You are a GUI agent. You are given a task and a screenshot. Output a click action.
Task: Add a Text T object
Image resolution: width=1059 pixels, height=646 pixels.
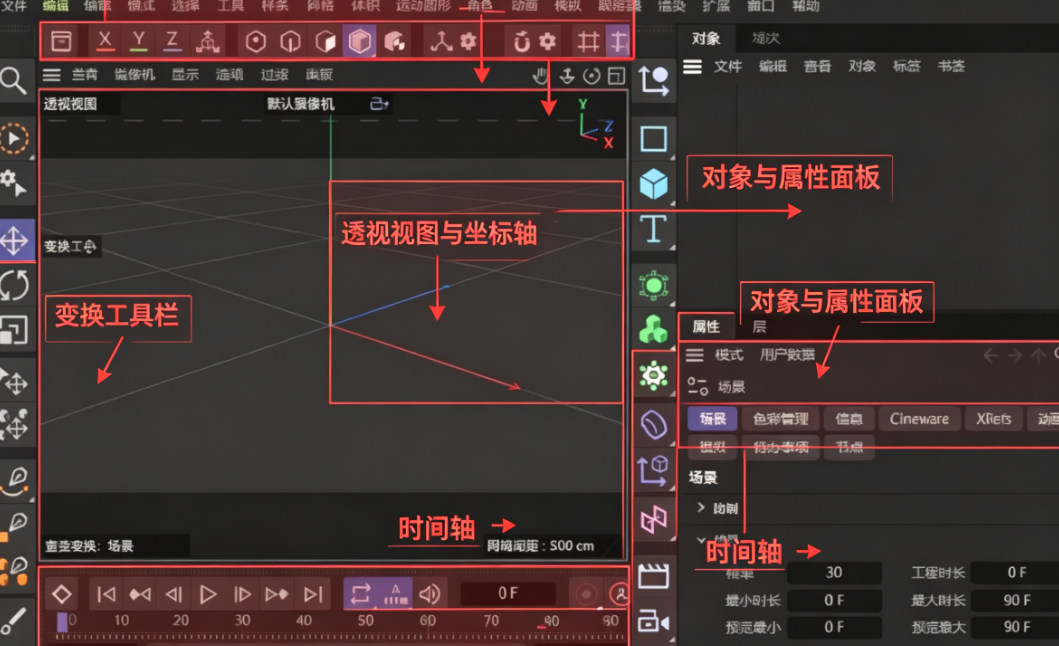click(653, 230)
